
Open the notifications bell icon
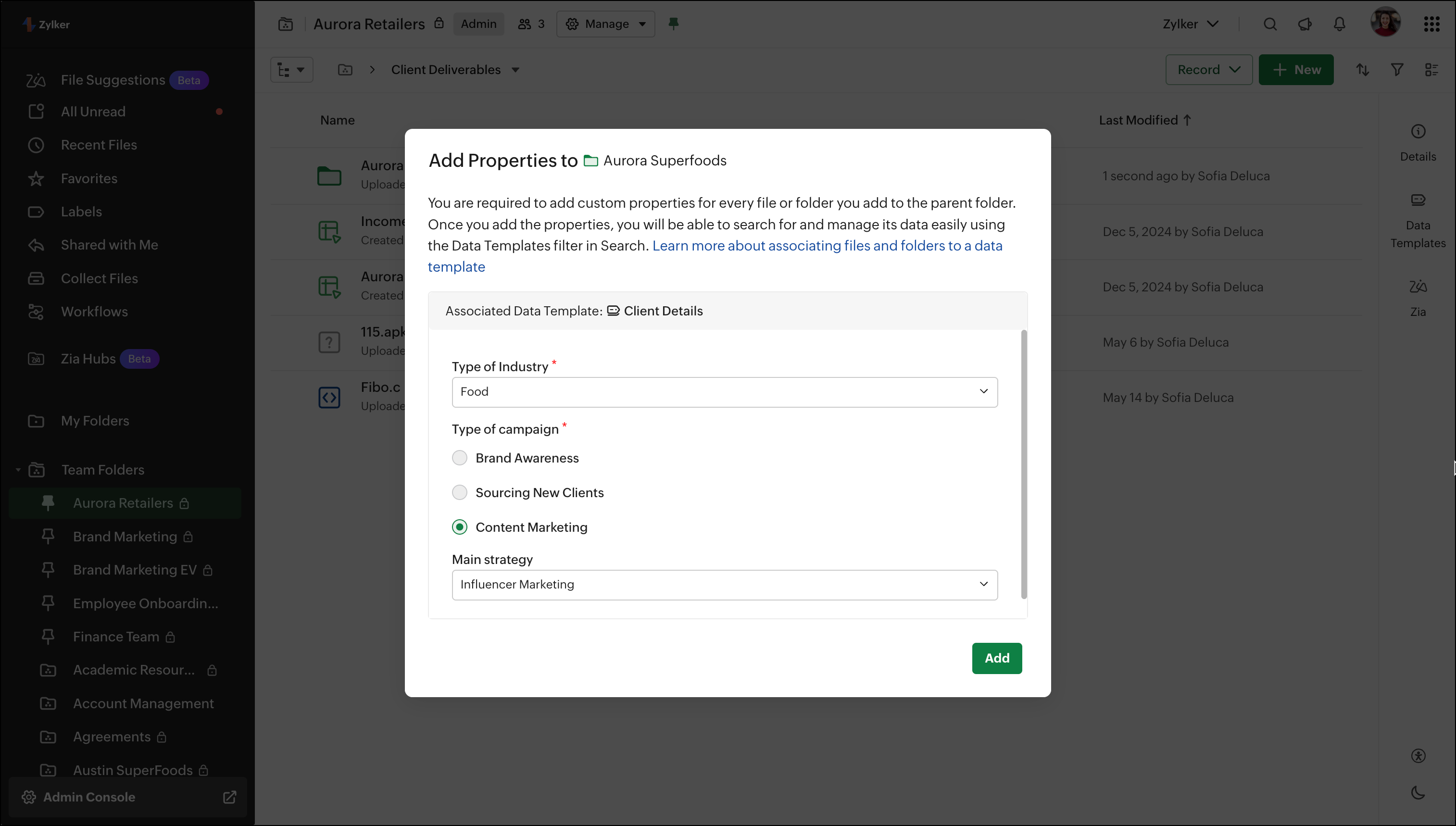click(x=1339, y=24)
